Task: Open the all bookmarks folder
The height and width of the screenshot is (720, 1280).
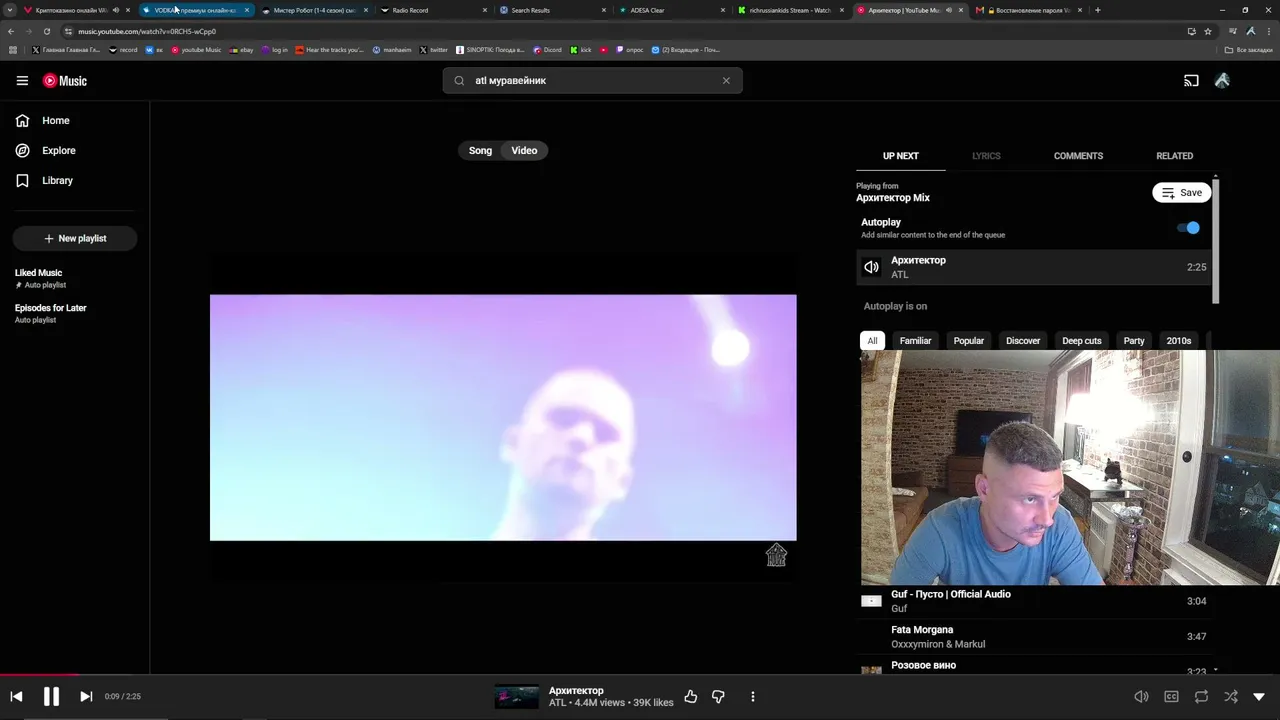Action: pos(1250,50)
